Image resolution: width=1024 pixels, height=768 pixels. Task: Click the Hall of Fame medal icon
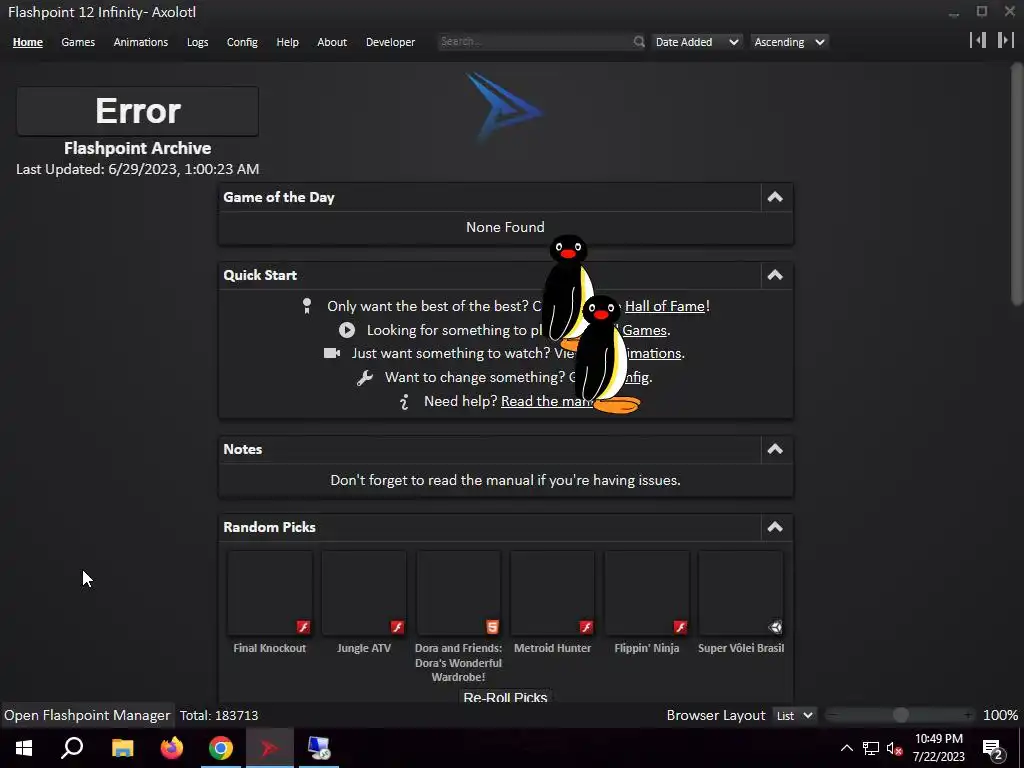click(307, 306)
